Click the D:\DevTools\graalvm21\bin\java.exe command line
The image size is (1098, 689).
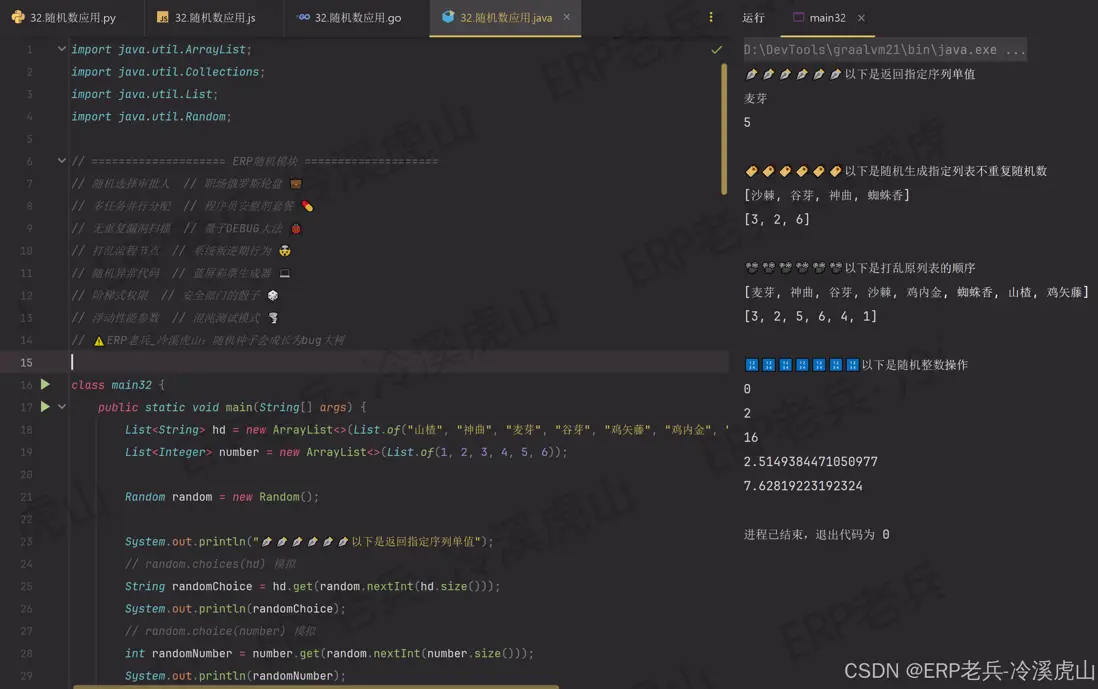click(x=884, y=50)
